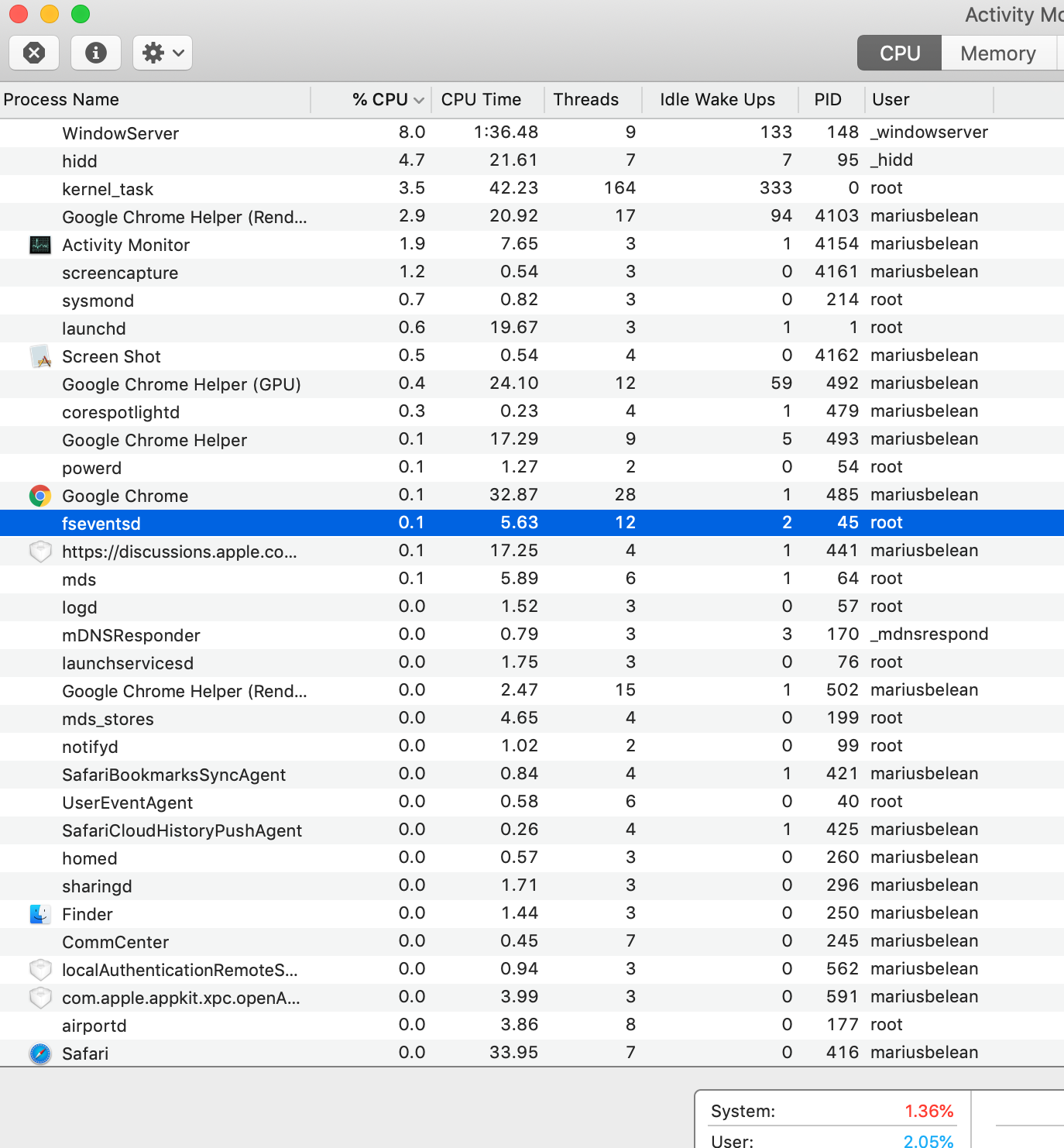Viewport: 1064px width, 1148px height.
Task: Select the Google Chrome Helper (GPU) process
Action: [181, 384]
